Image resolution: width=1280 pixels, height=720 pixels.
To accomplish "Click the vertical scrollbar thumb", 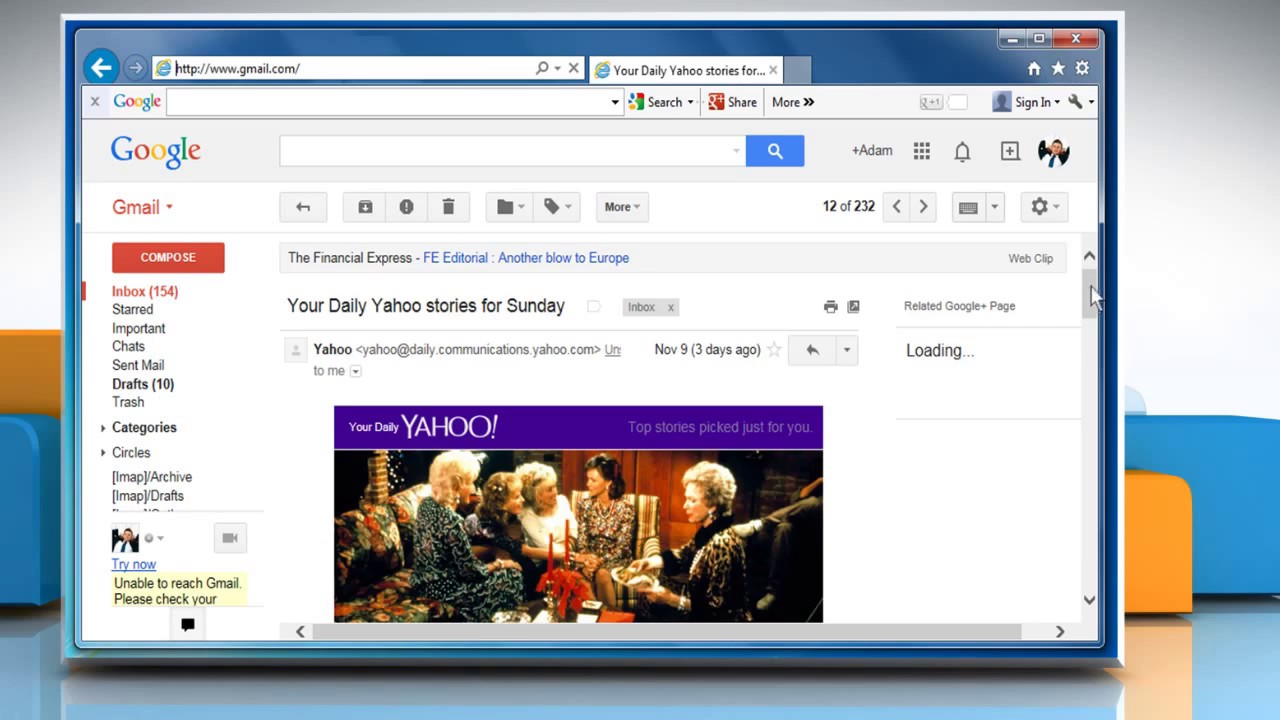I will pos(1089,294).
